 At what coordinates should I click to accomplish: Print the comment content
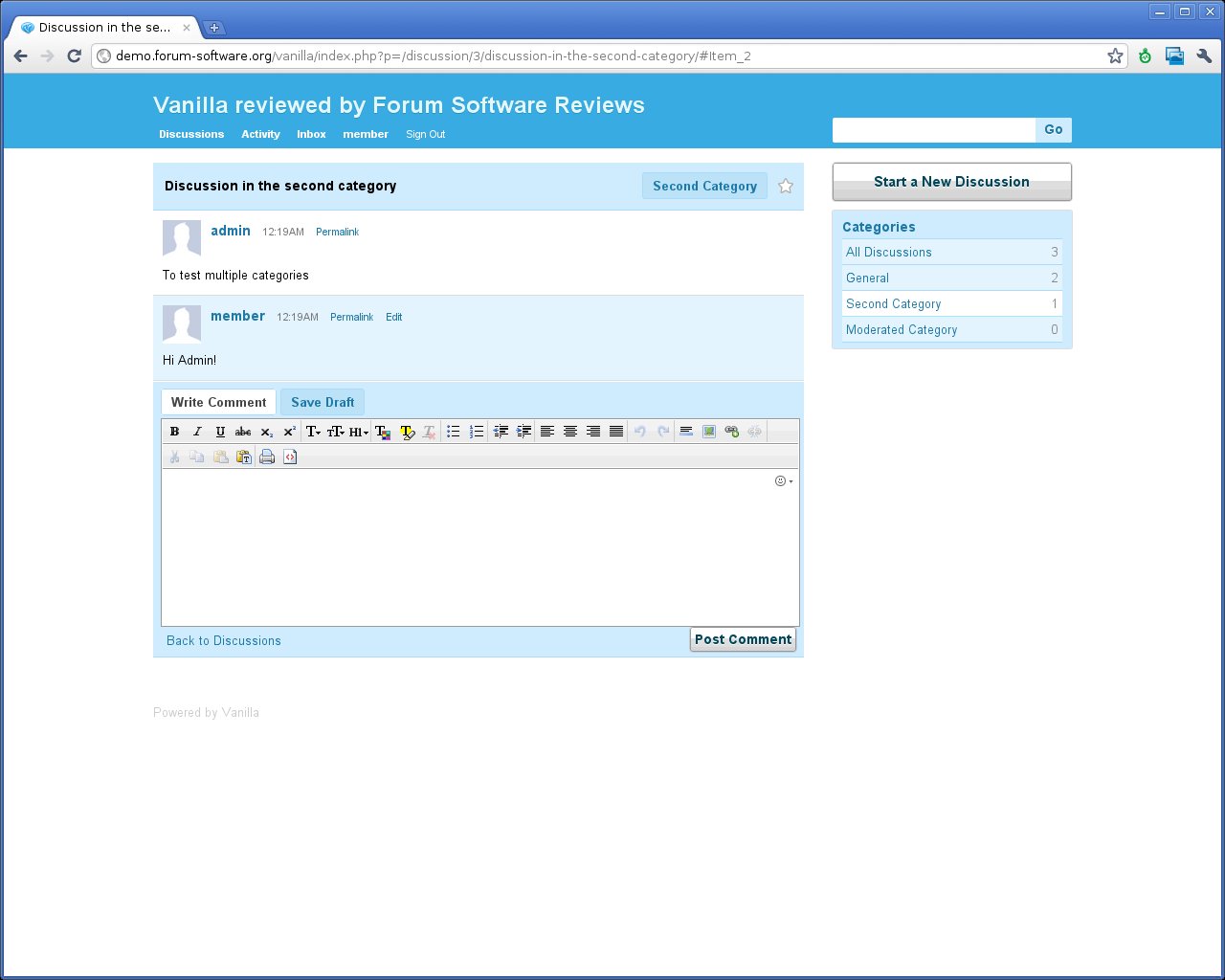(x=267, y=457)
